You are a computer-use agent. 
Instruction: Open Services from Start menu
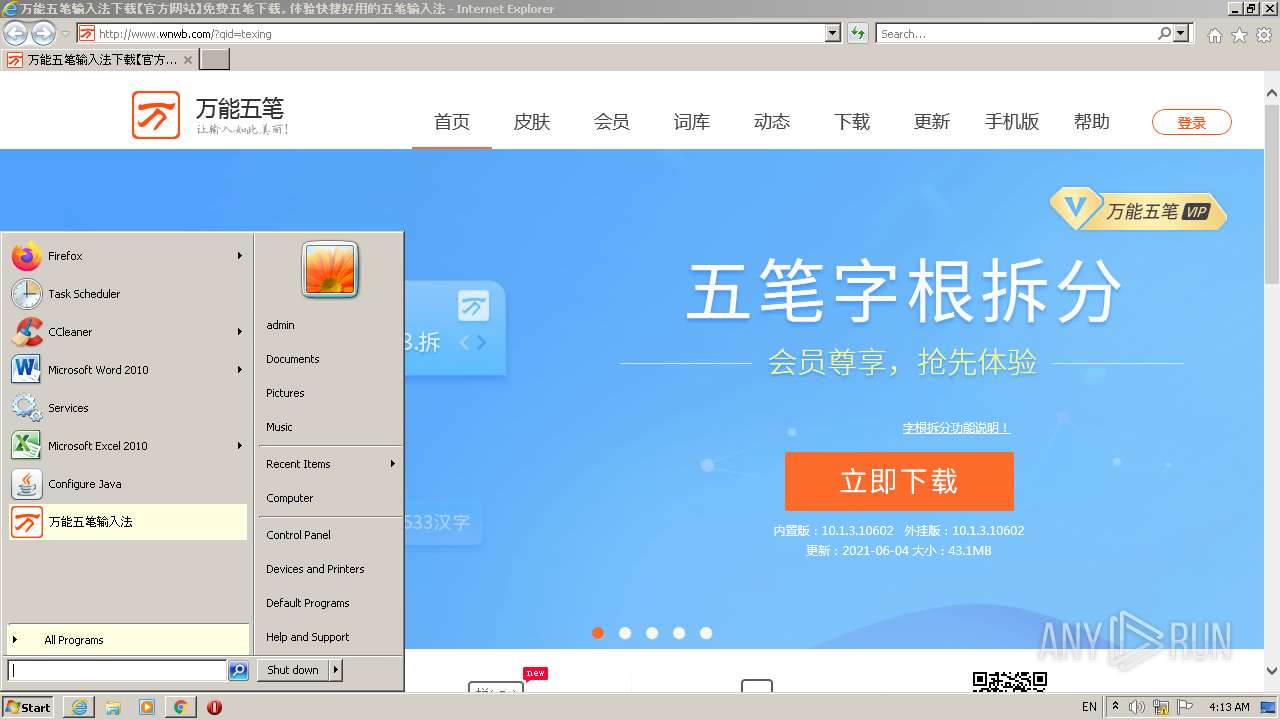[128, 408]
